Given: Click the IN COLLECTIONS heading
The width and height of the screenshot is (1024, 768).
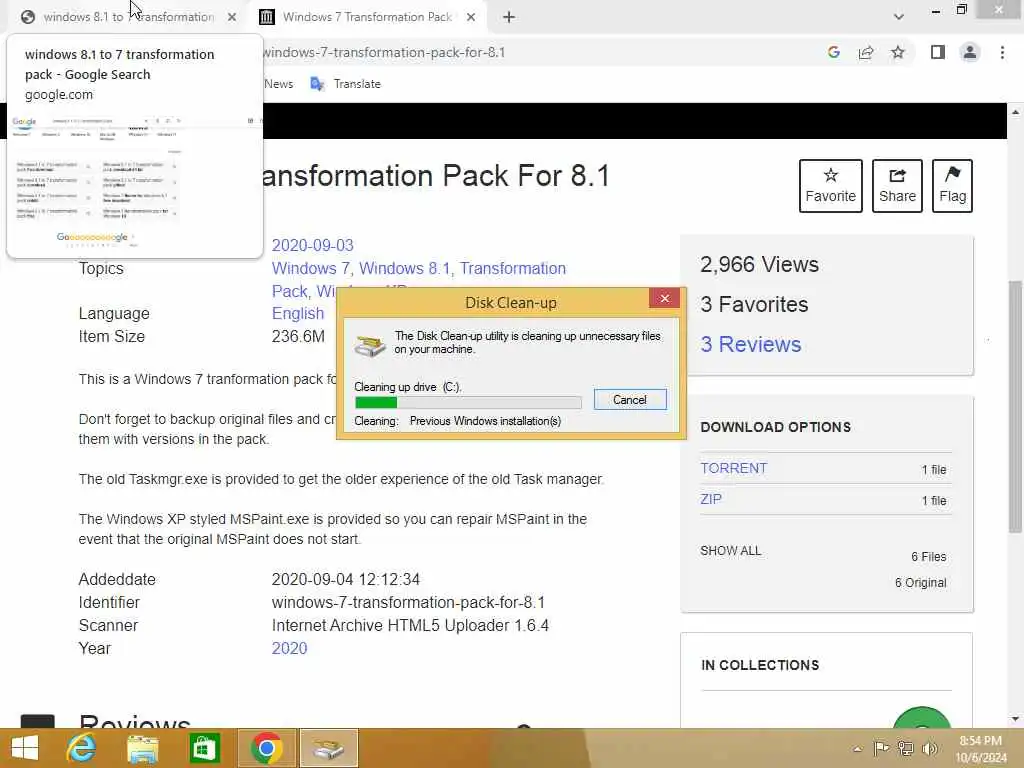Looking at the screenshot, I should tap(760, 665).
